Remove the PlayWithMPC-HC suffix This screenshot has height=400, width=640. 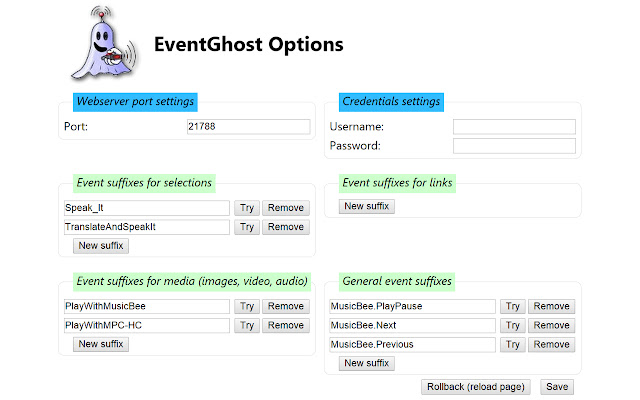coord(286,325)
